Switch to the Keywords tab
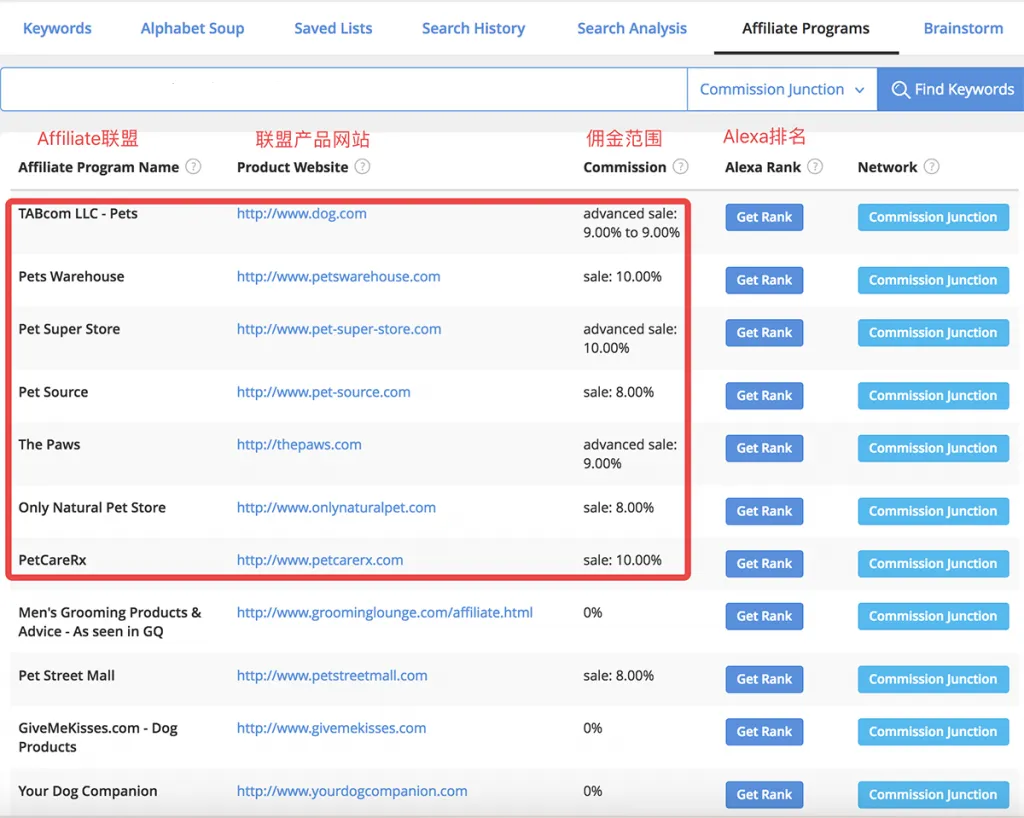Viewport: 1024px width, 818px height. 57,28
